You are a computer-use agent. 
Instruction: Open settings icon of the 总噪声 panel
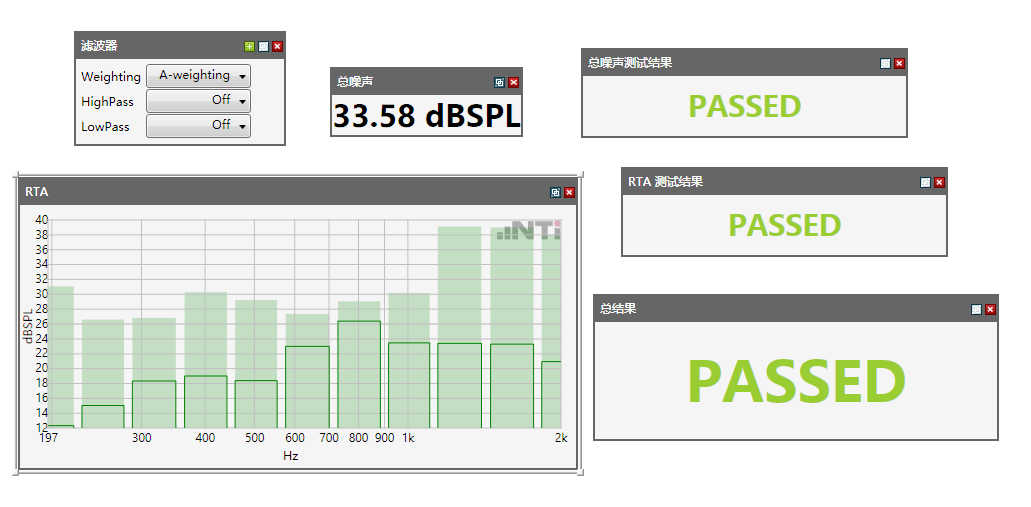coord(500,82)
